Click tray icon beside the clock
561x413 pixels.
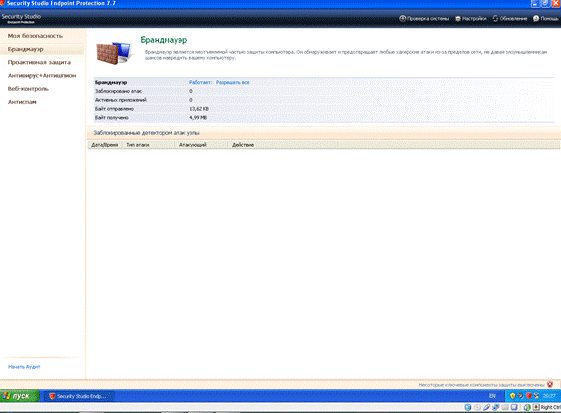(536, 396)
